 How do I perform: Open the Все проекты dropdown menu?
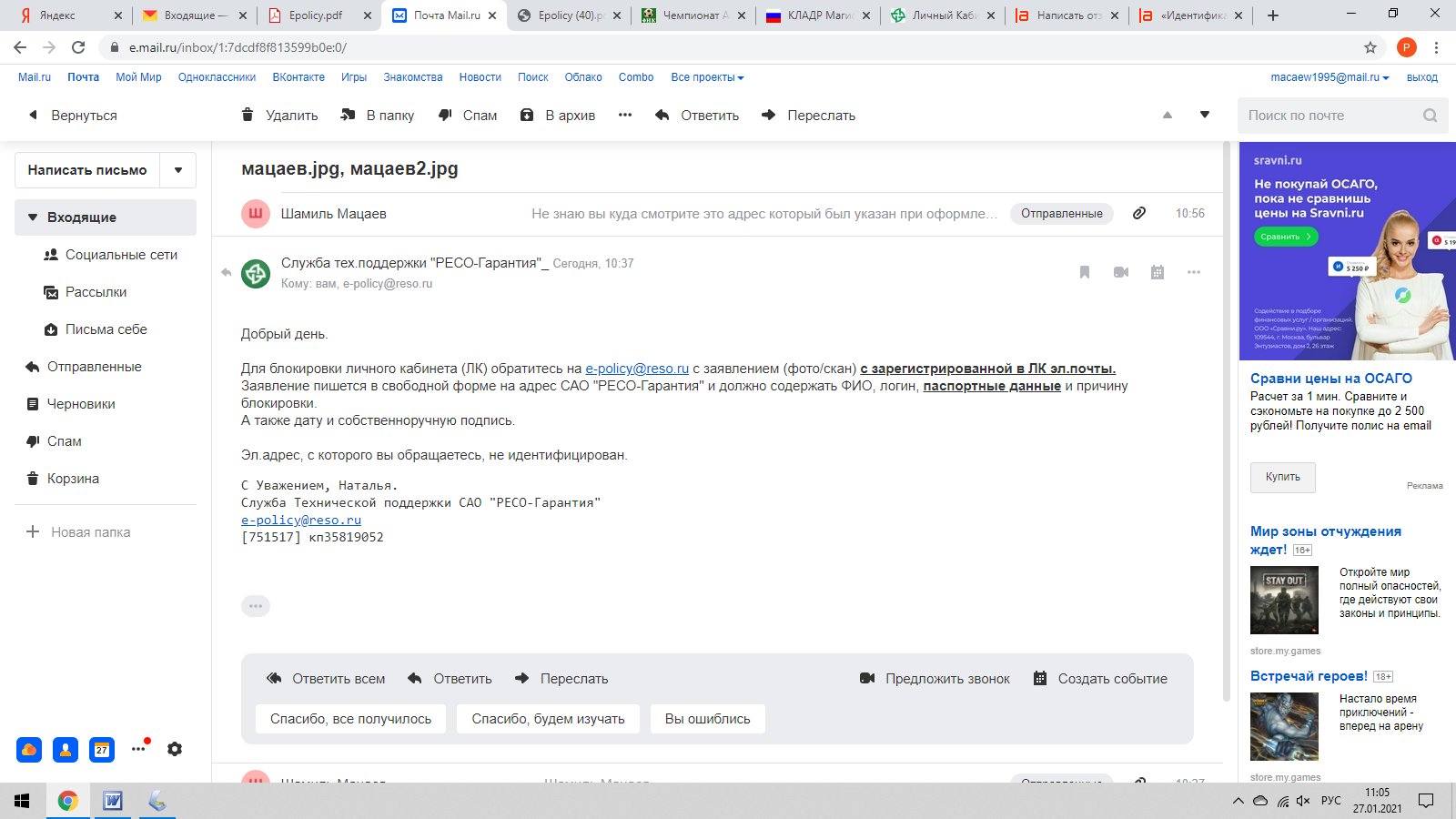tap(707, 77)
